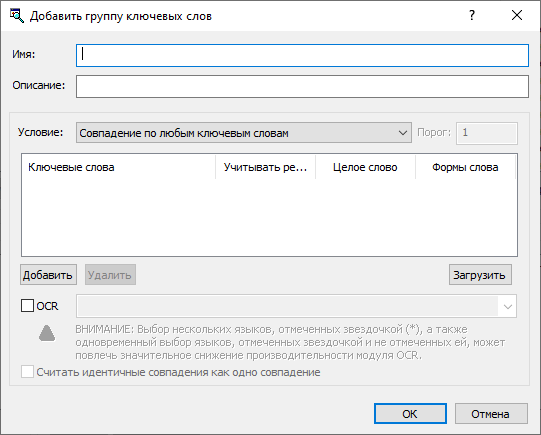Click the Формы слова column header
The image size is (541, 435).
click(465, 167)
